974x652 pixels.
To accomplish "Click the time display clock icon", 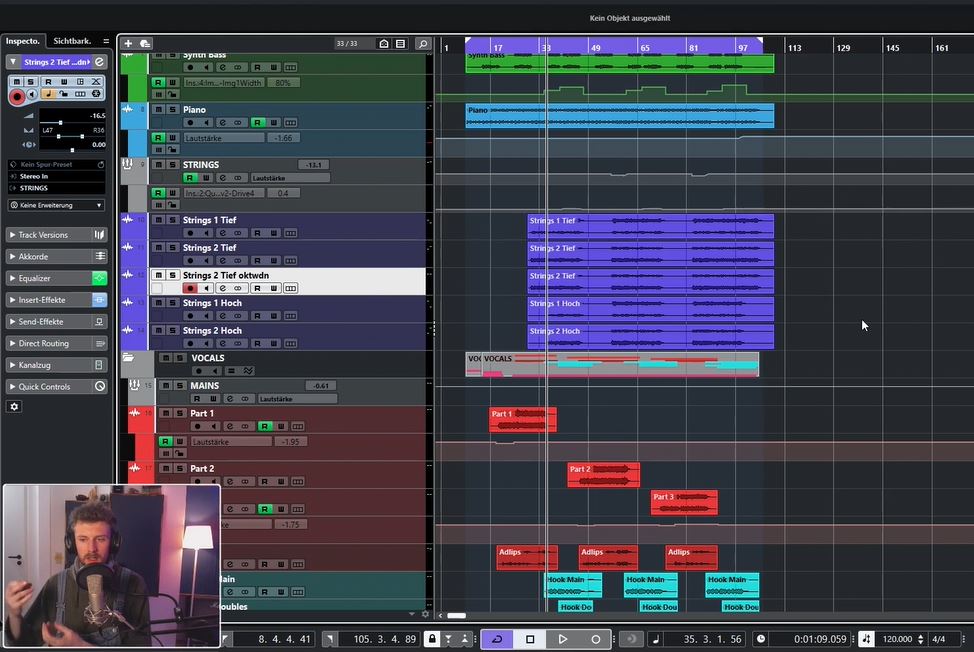I will (x=761, y=639).
